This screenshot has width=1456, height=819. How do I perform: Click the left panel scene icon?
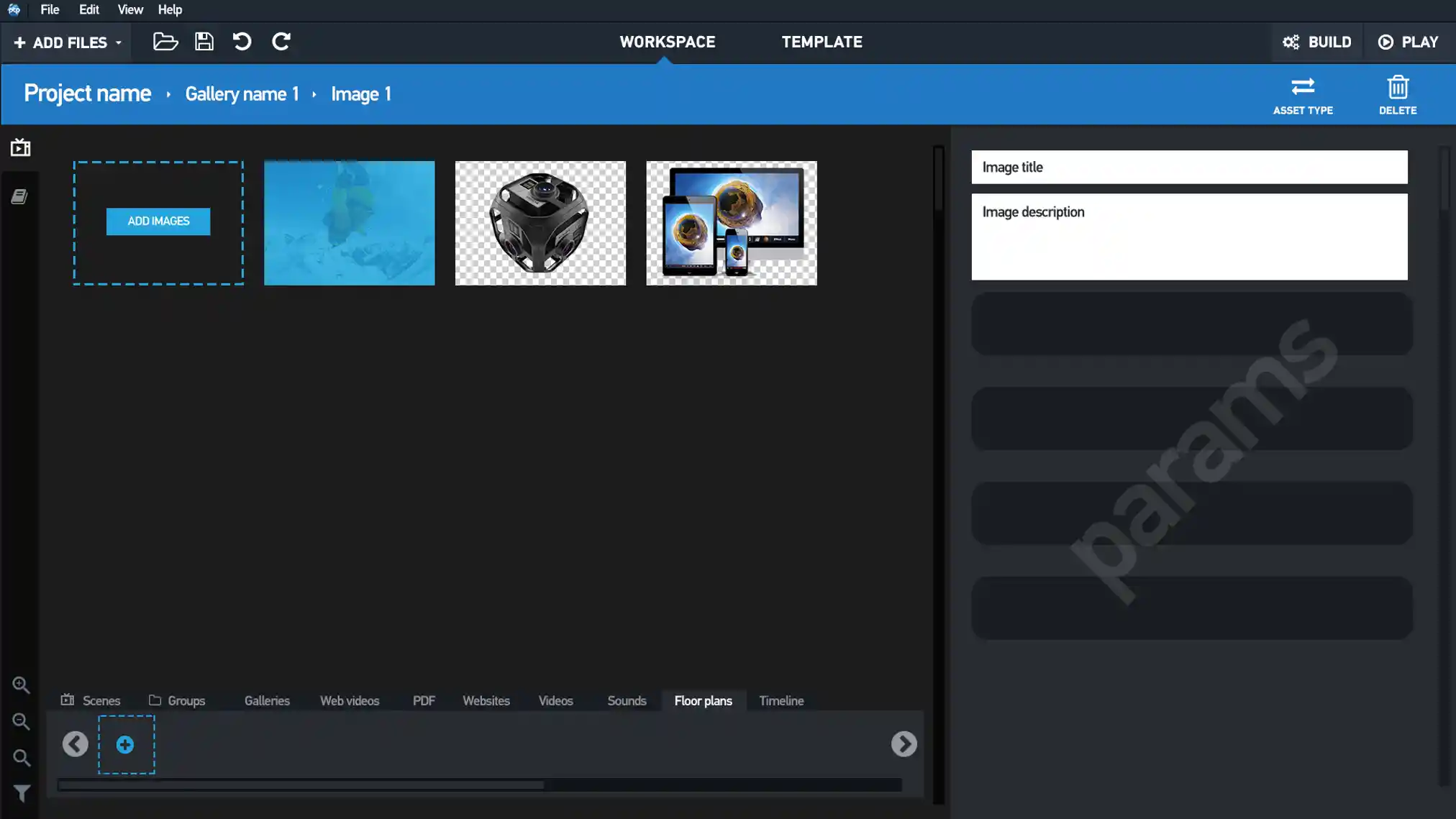pyautogui.click(x=19, y=148)
